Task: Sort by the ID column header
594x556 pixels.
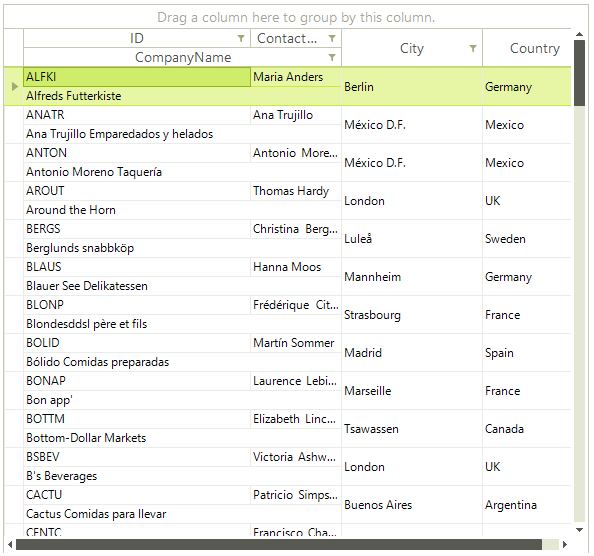Action: coord(137,38)
